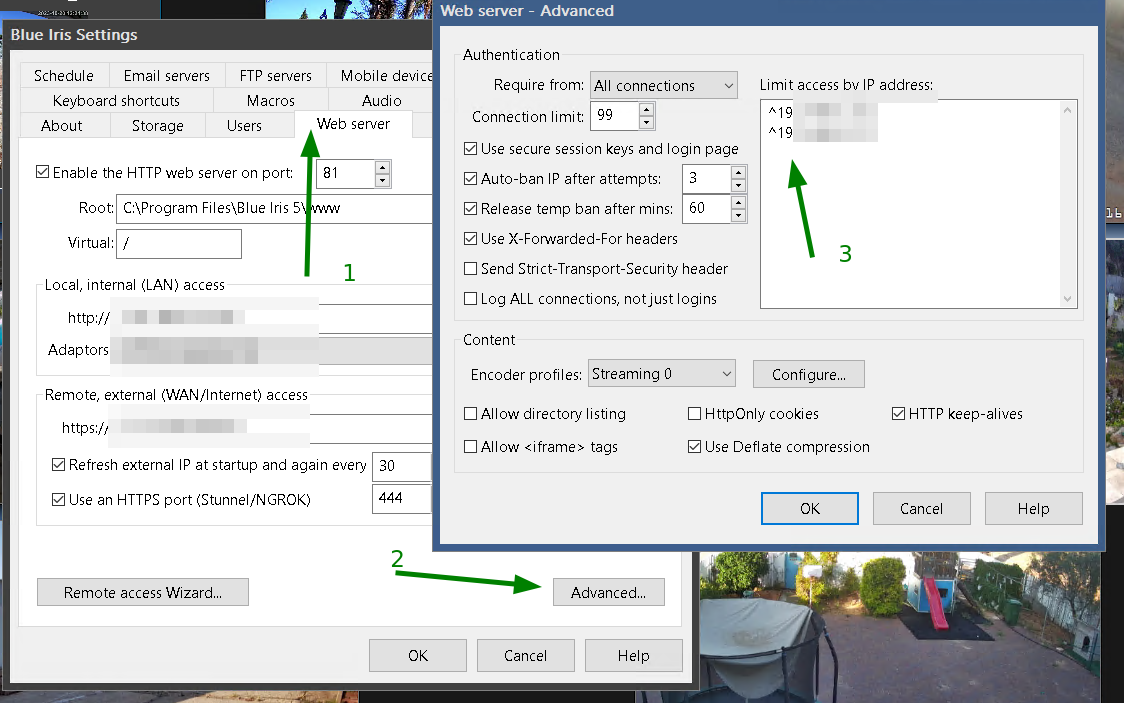Open the Remote access Wizard
Screen dimensions: 1124x703
tap(142, 593)
